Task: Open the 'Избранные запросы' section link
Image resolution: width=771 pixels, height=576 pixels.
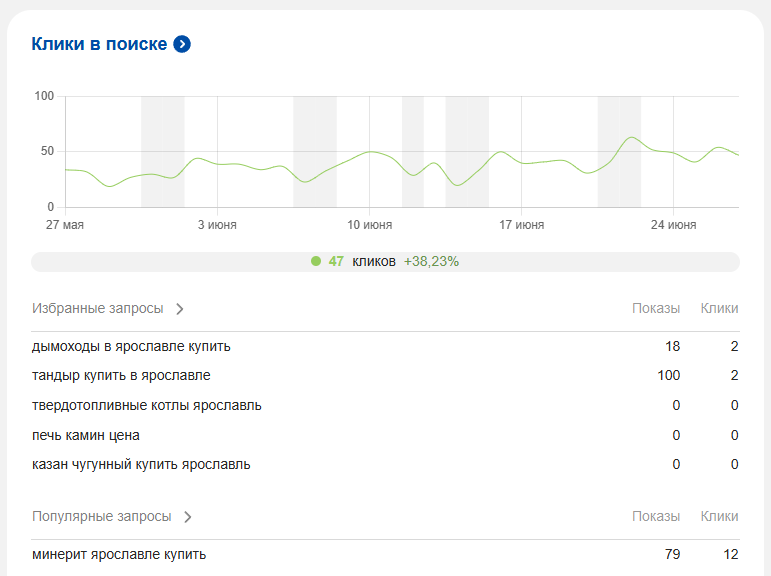Action: tap(97, 308)
